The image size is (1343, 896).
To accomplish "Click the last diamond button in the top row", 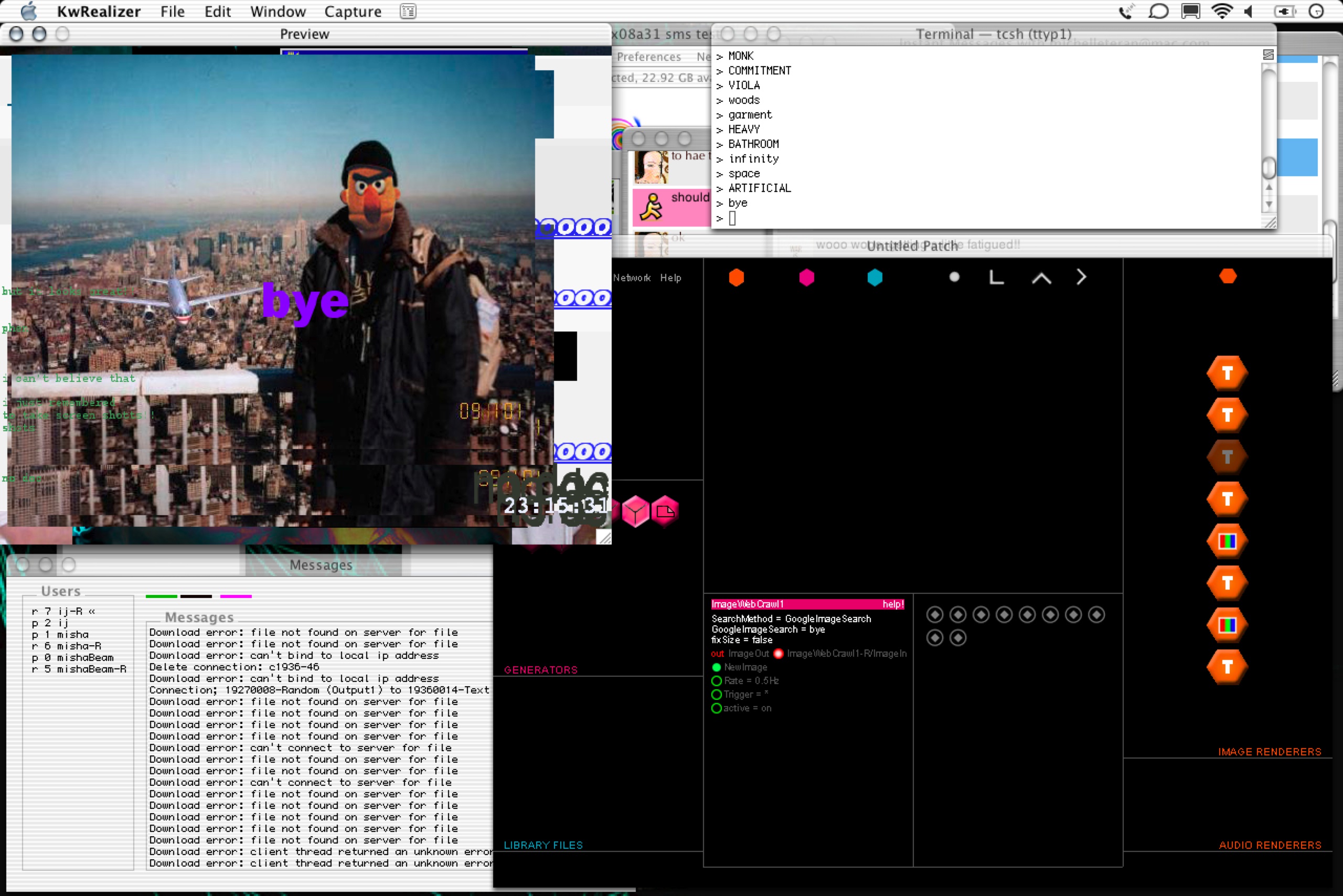I will [1096, 615].
